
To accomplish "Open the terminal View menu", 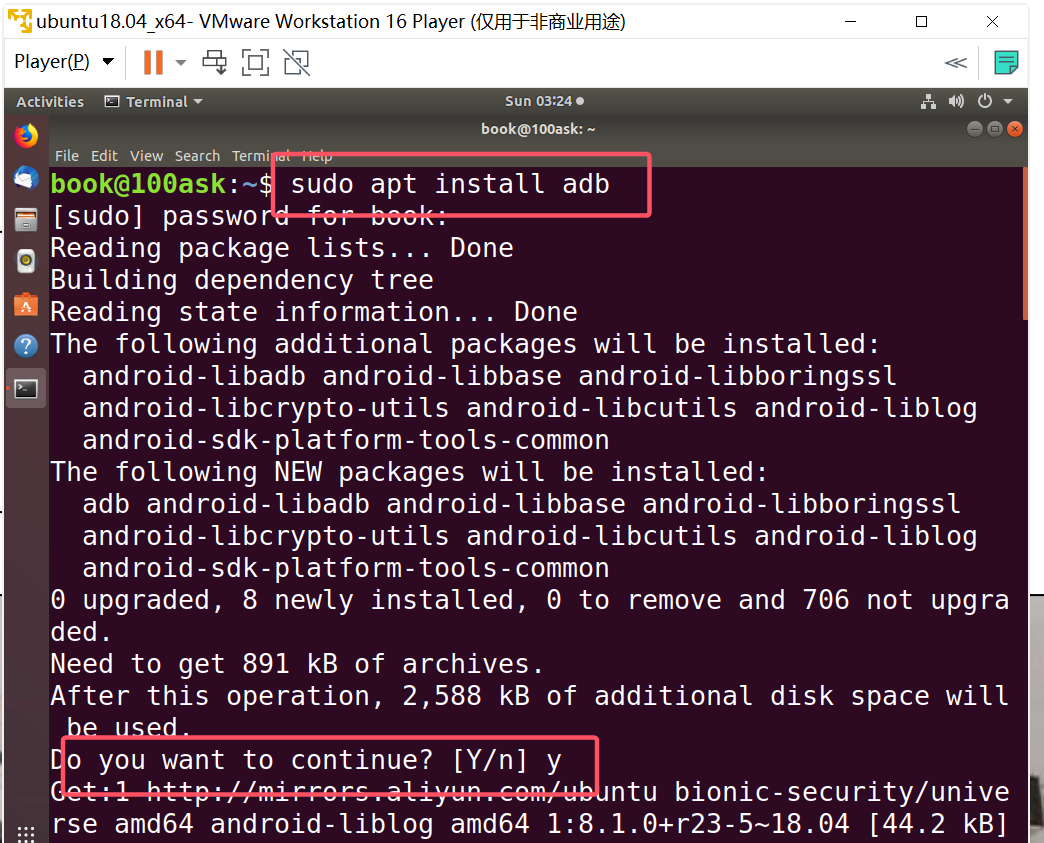I will [x=146, y=156].
